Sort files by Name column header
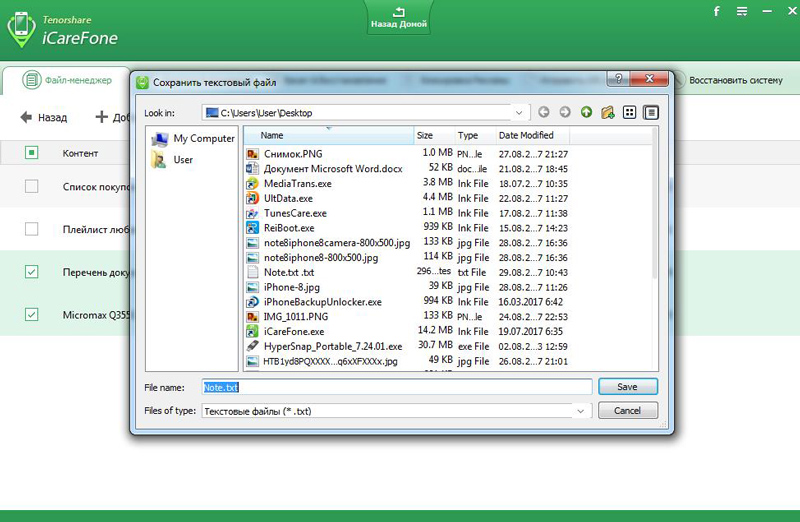This screenshot has width=800, height=522. pyautogui.click(x=329, y=135)
